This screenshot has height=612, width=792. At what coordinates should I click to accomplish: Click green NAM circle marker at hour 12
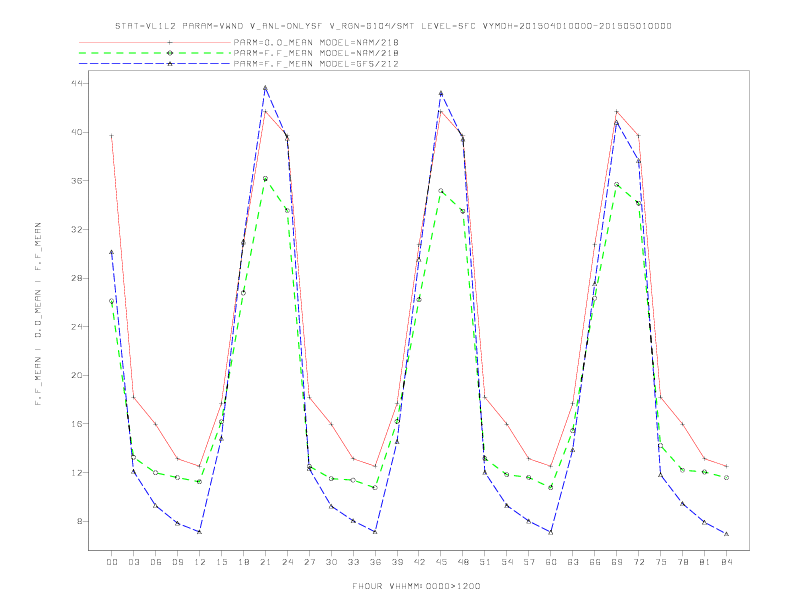point(200,482)
